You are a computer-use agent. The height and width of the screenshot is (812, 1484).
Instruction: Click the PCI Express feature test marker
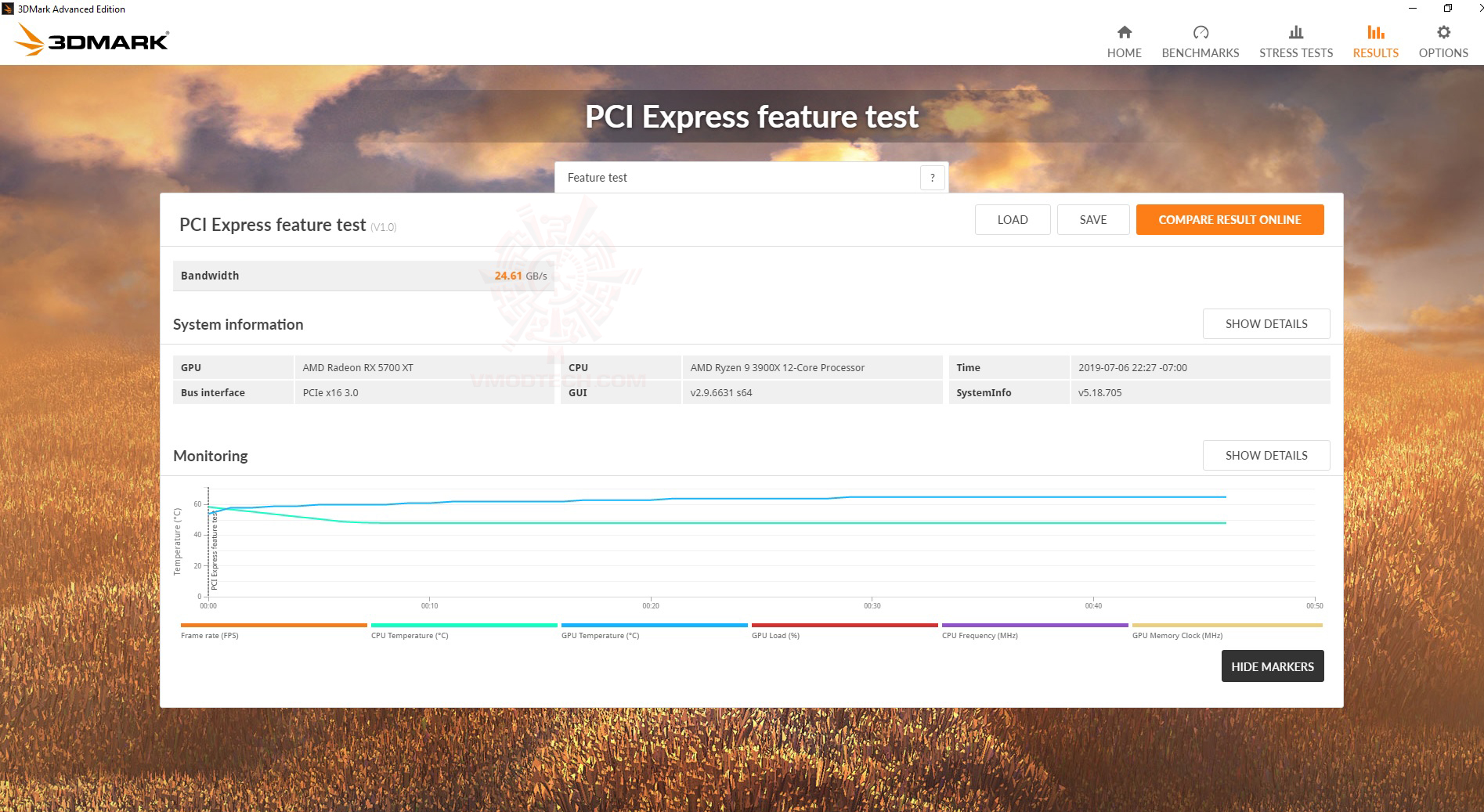point(214,550)
